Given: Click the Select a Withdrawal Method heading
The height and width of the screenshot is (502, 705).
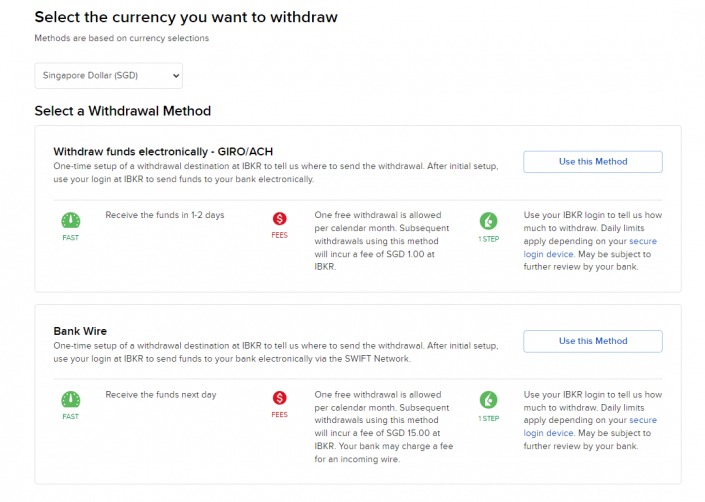Looking at the screenshot, I should 123,111.
